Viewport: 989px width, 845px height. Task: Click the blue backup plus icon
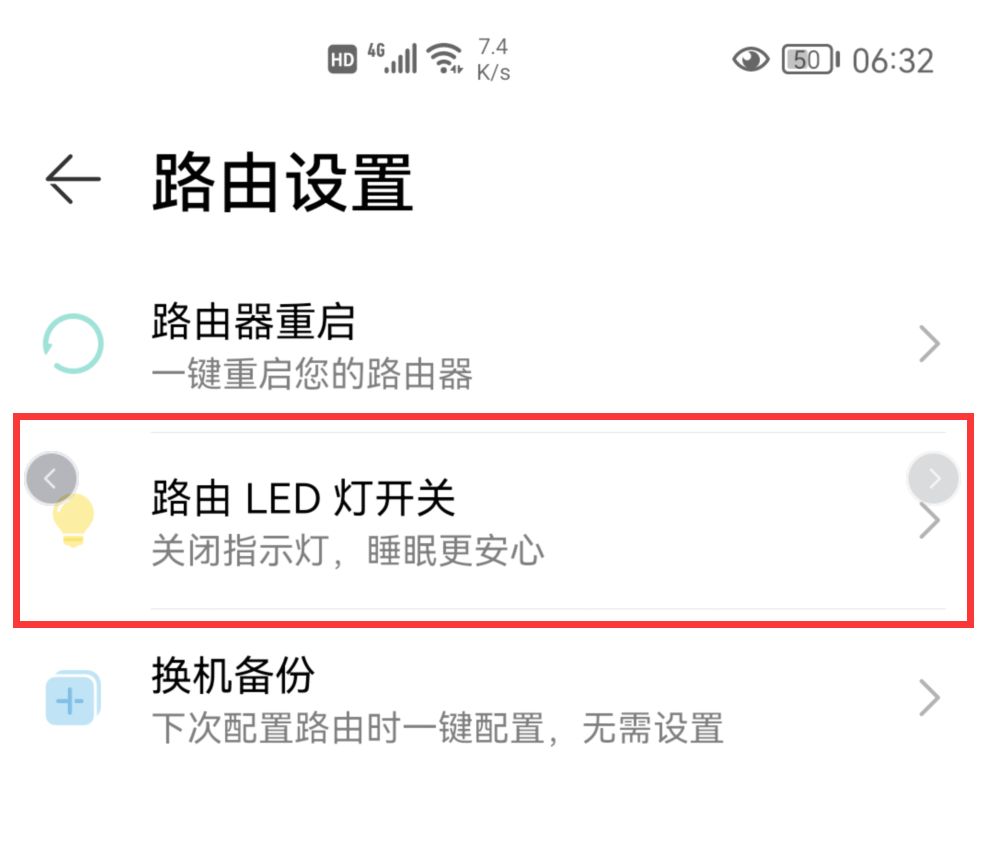(x=73, y=697)
